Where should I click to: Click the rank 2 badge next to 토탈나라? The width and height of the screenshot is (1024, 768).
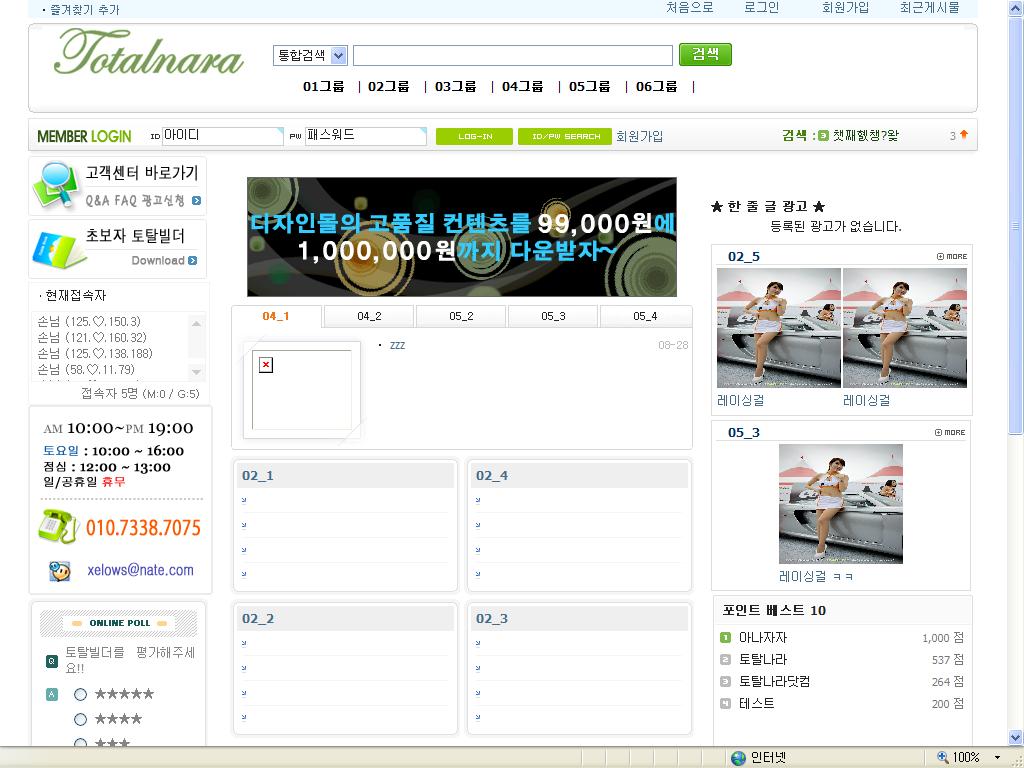tap(725, 660)
